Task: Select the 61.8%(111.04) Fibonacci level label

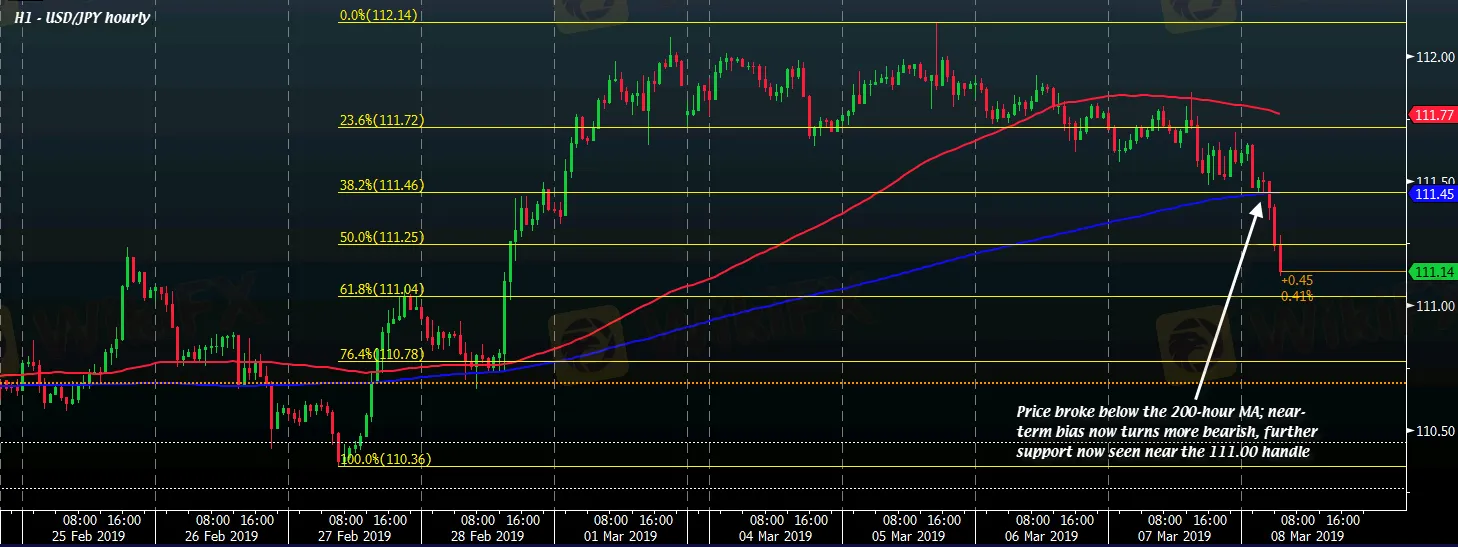Action: point(381,289)
